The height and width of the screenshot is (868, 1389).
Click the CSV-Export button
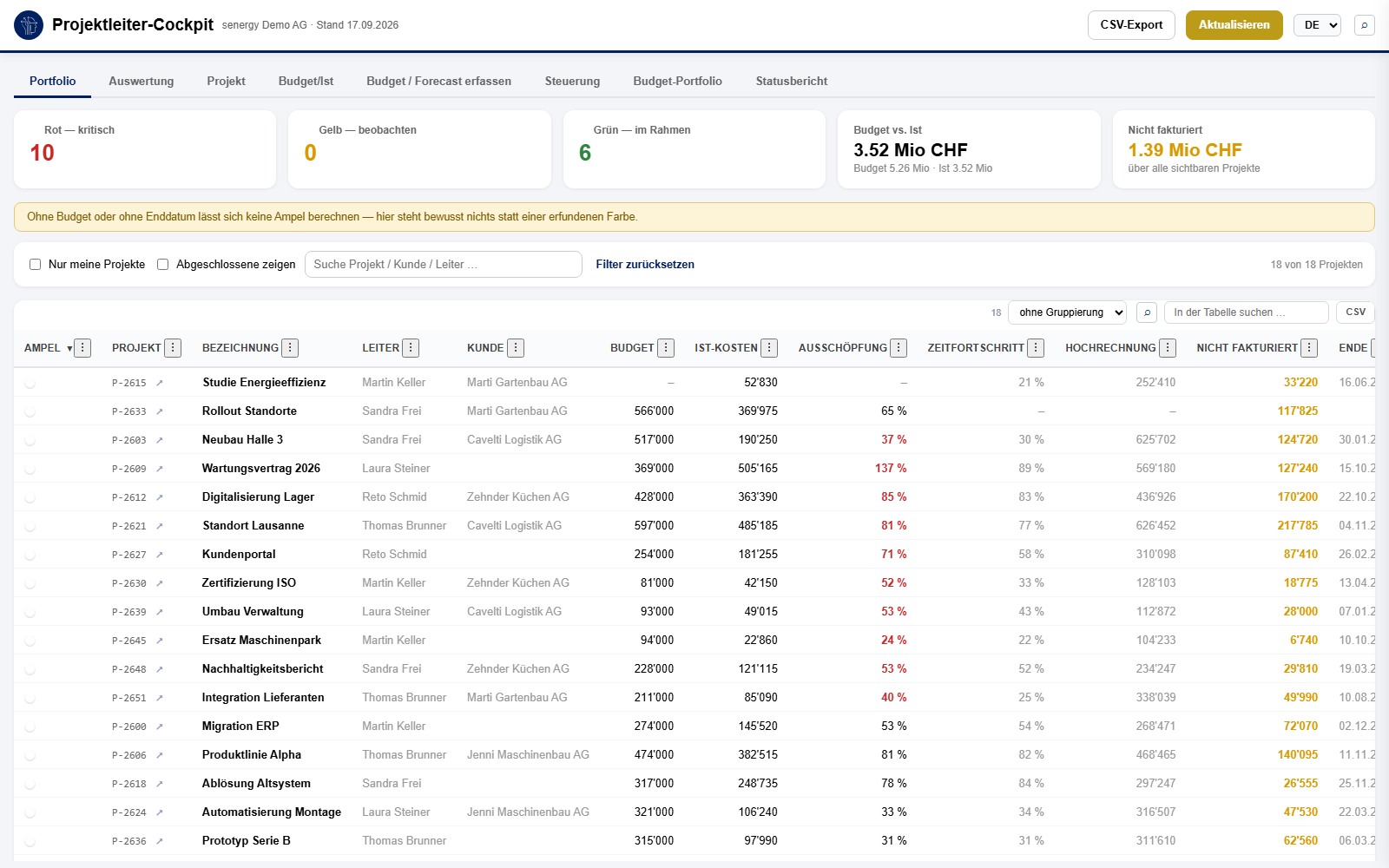[1131, 25]
